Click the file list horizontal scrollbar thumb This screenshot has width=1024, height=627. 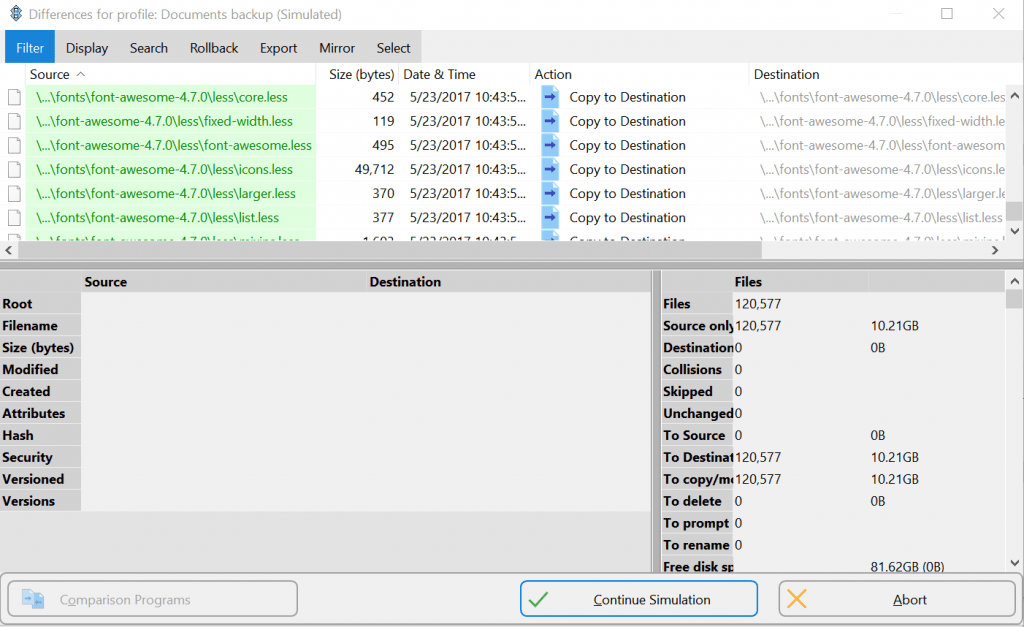coord(390,250)
